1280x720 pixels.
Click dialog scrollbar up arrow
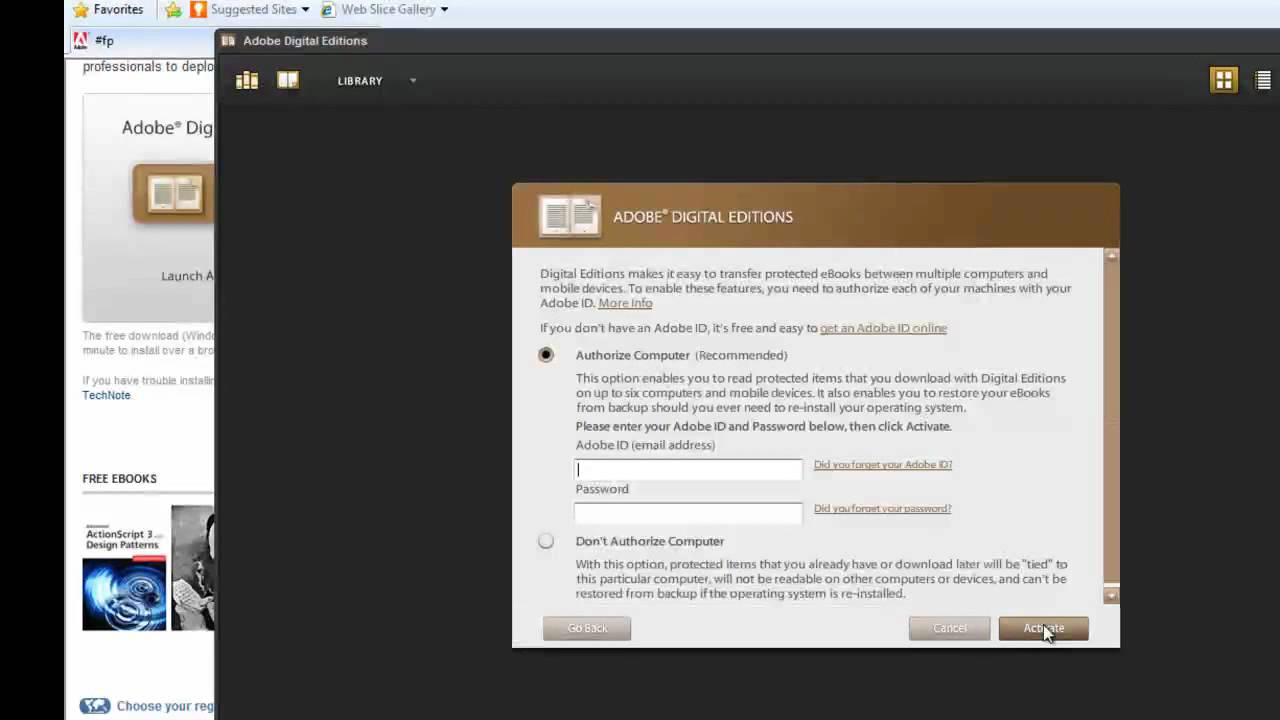tap(1111, 256)
